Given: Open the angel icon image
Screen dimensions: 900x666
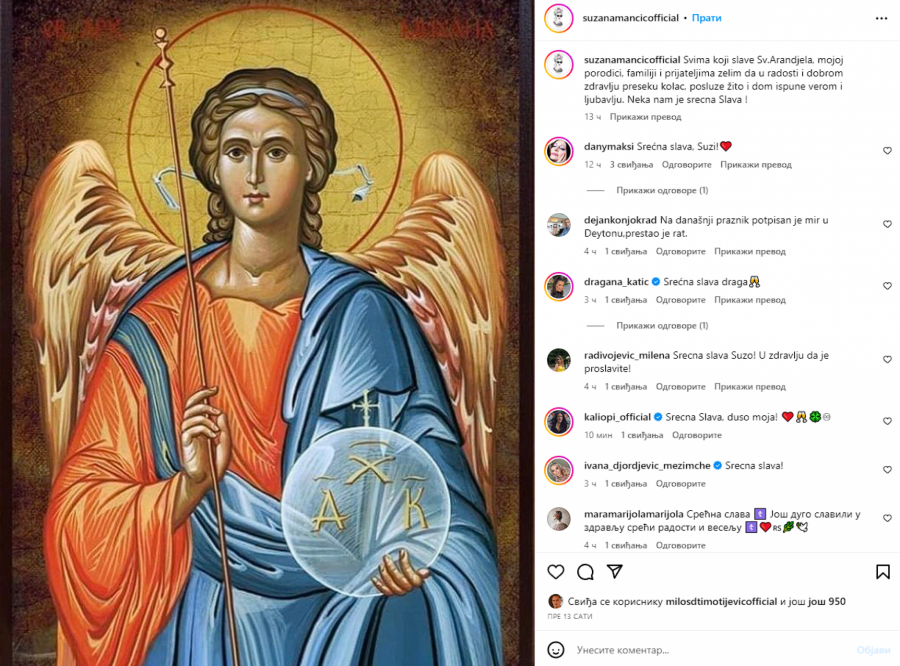Looking at the screenshot, I should [x=267, y=333].
